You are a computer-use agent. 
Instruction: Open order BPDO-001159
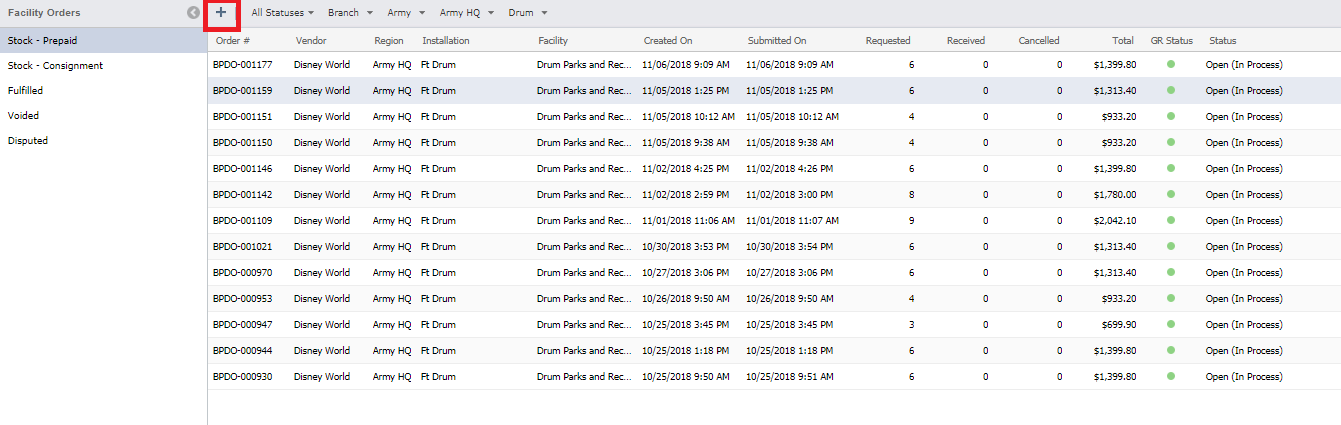(242, 91)
